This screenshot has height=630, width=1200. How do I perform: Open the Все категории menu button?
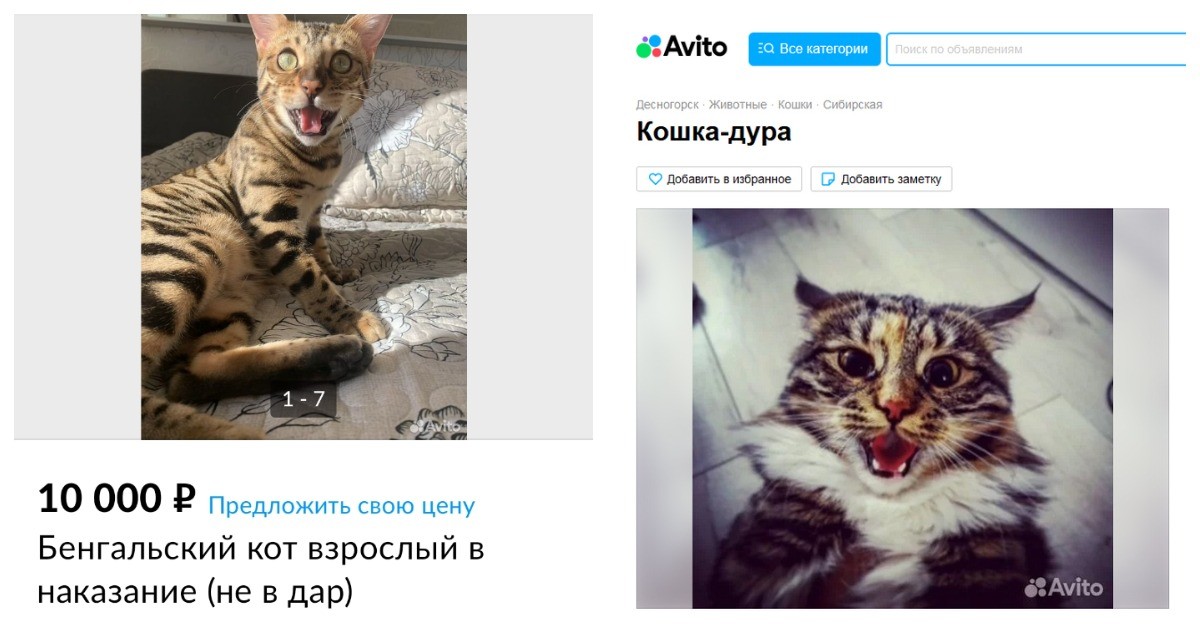[814, 49]
